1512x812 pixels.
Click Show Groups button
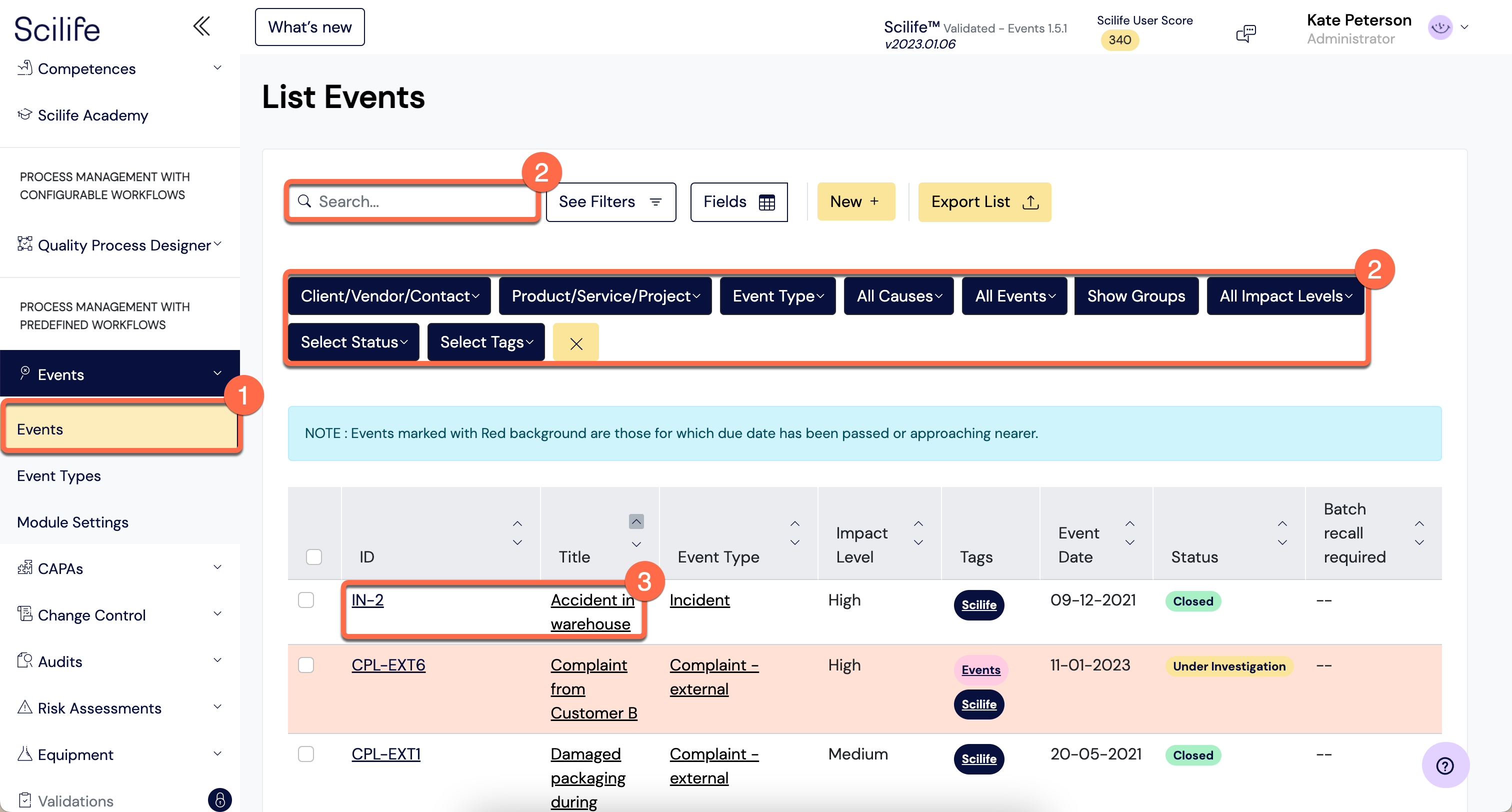coord(1136,296)
